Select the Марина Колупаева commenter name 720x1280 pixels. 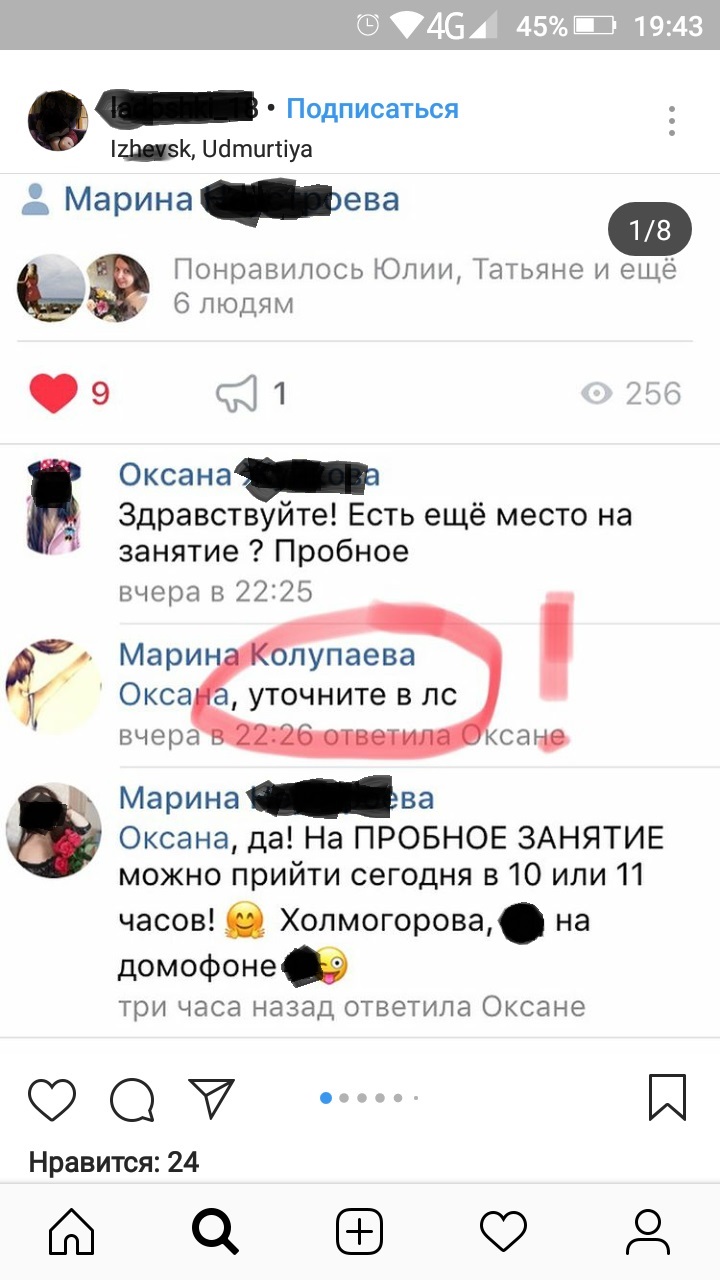coord(266,655)
